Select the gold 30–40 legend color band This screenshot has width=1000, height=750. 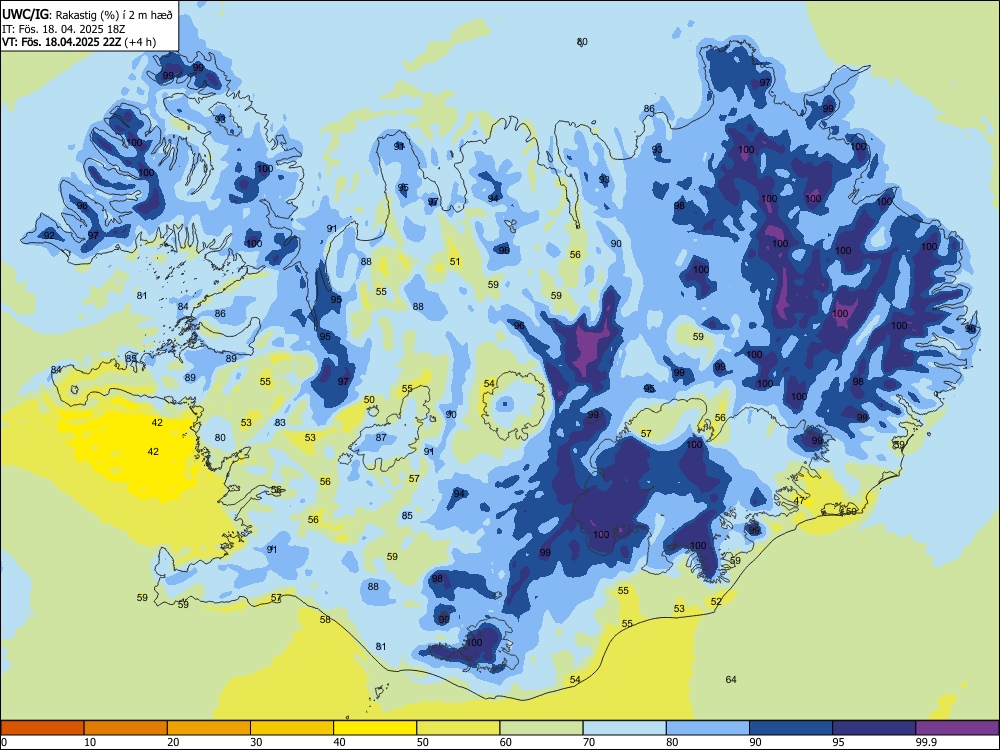[292, 728]
